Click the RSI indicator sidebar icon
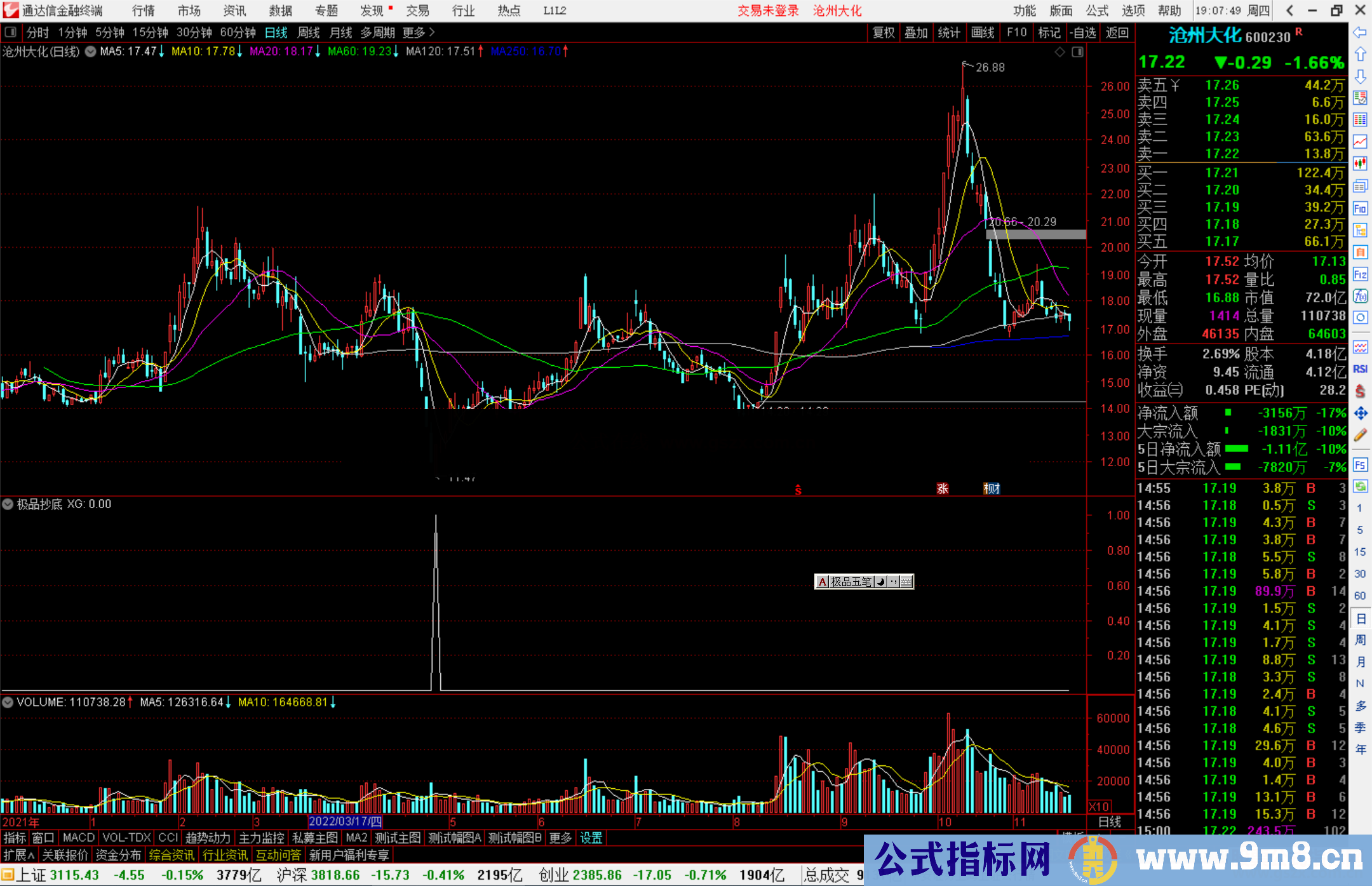 pos(1360,369)
